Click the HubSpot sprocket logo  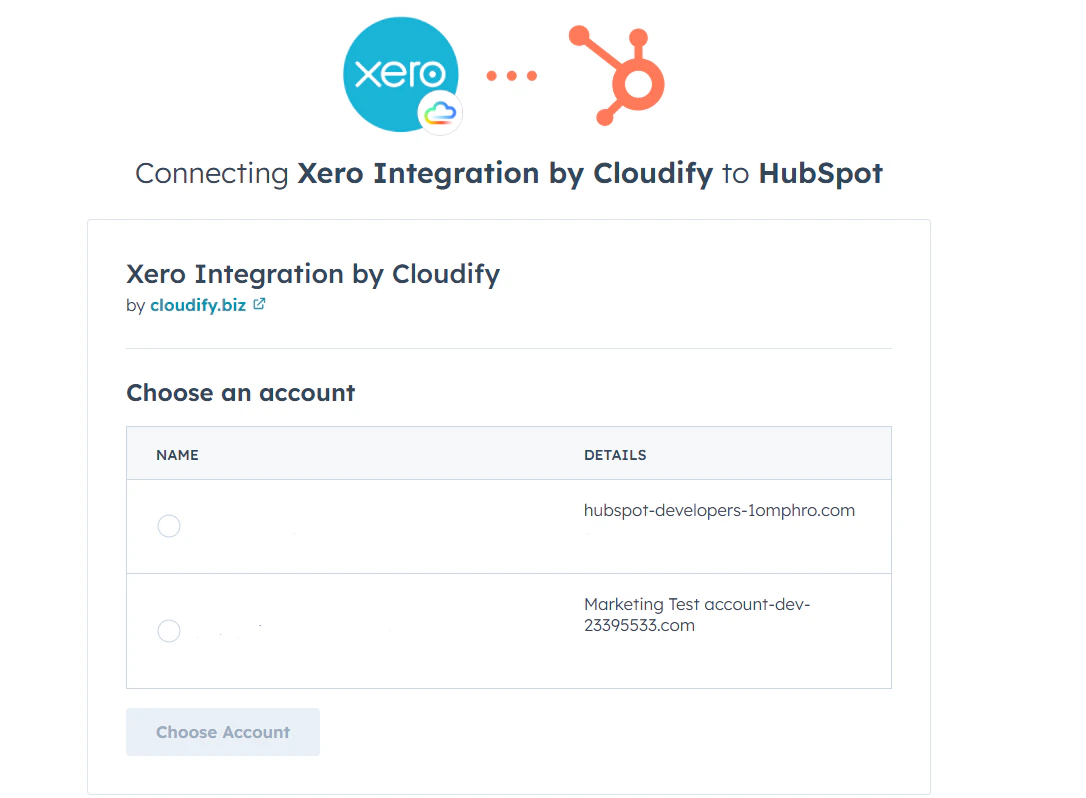(617, 76)
